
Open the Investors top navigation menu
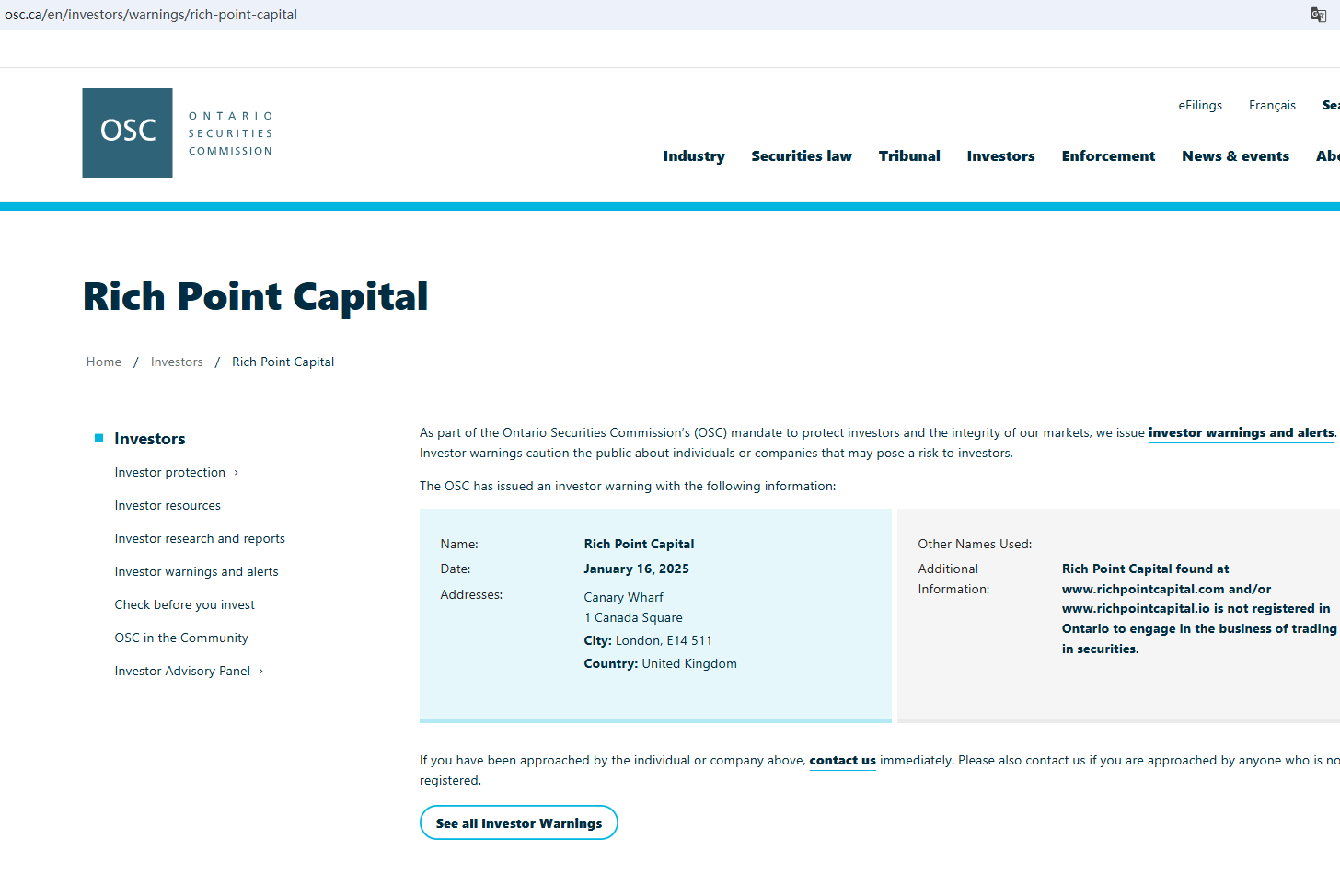[x=1000, y=156]
